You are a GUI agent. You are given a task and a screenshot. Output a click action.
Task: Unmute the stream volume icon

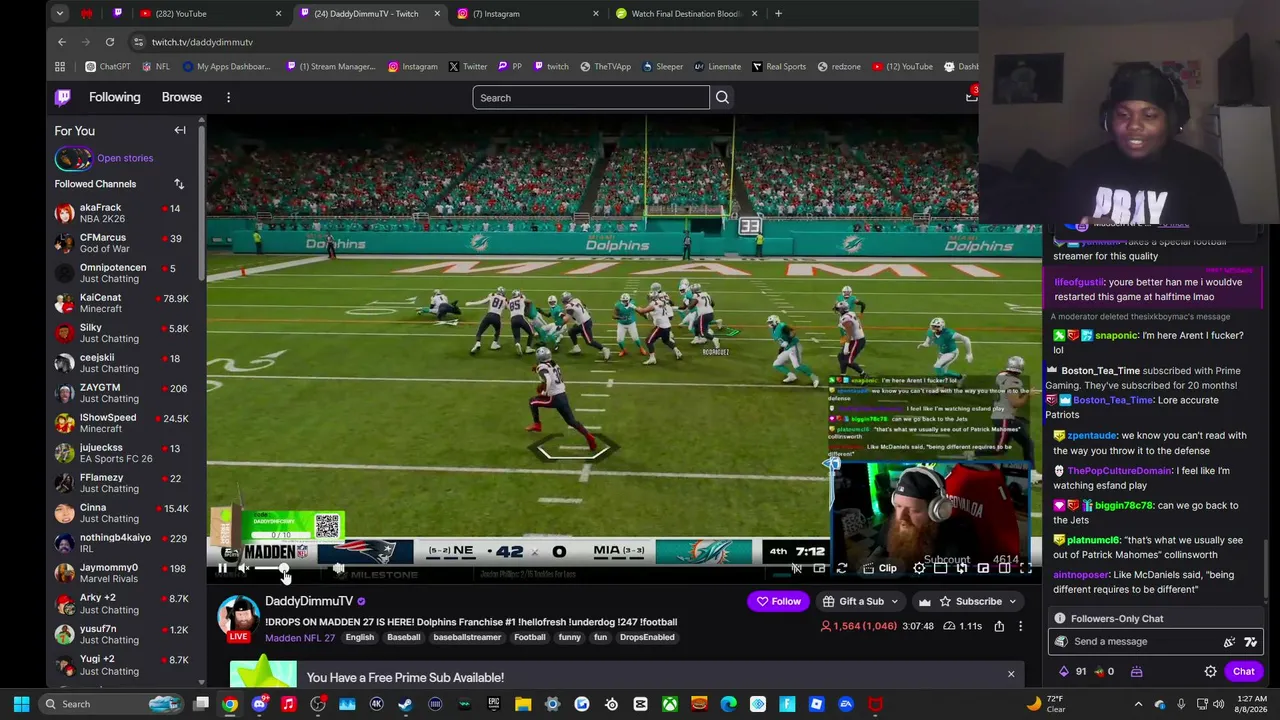pyautogui.click(x=243, y=568)
